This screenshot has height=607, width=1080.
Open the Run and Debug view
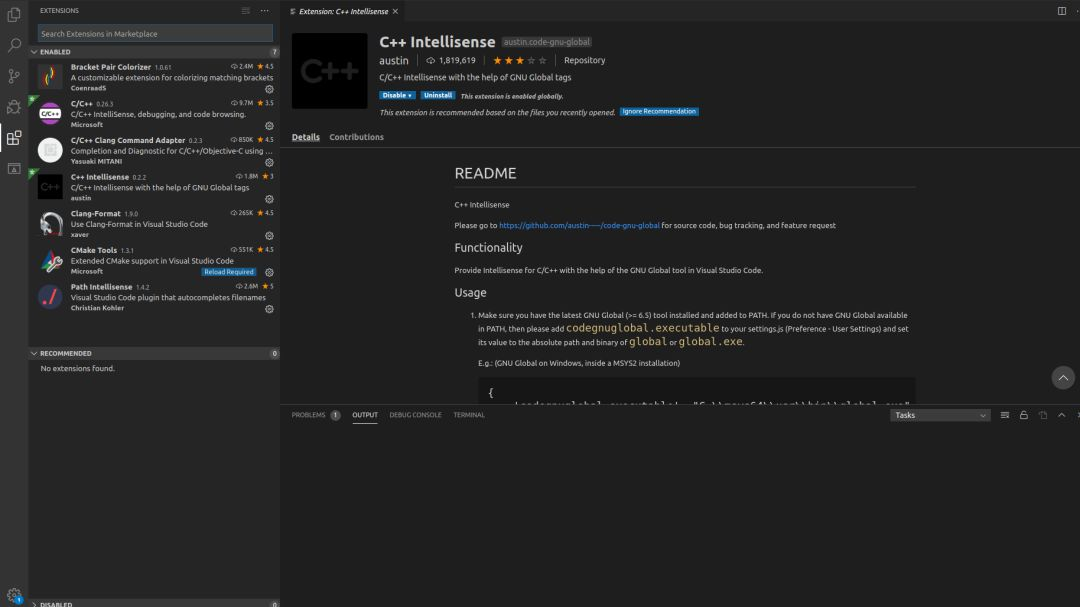14,107
